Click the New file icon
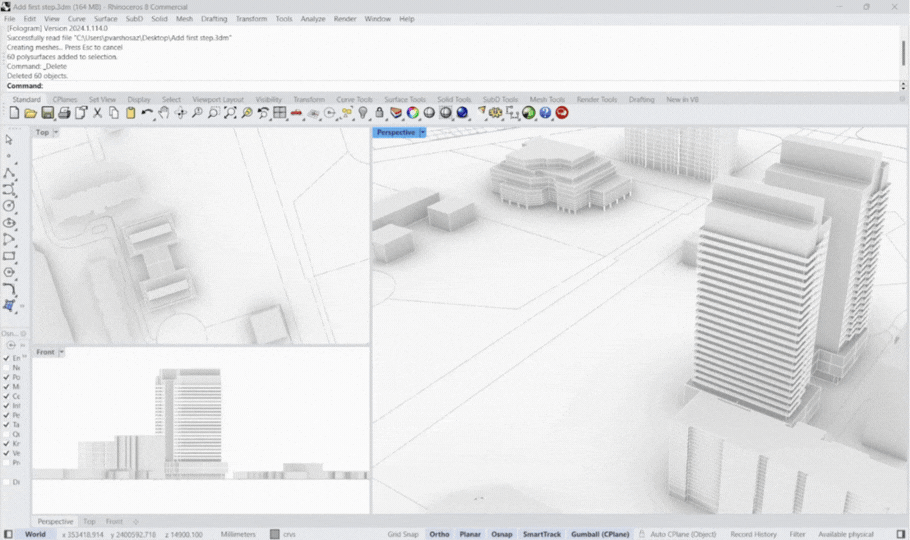This screenshot has height=540, width=910. pyautogui.click(x=15, y=113)
